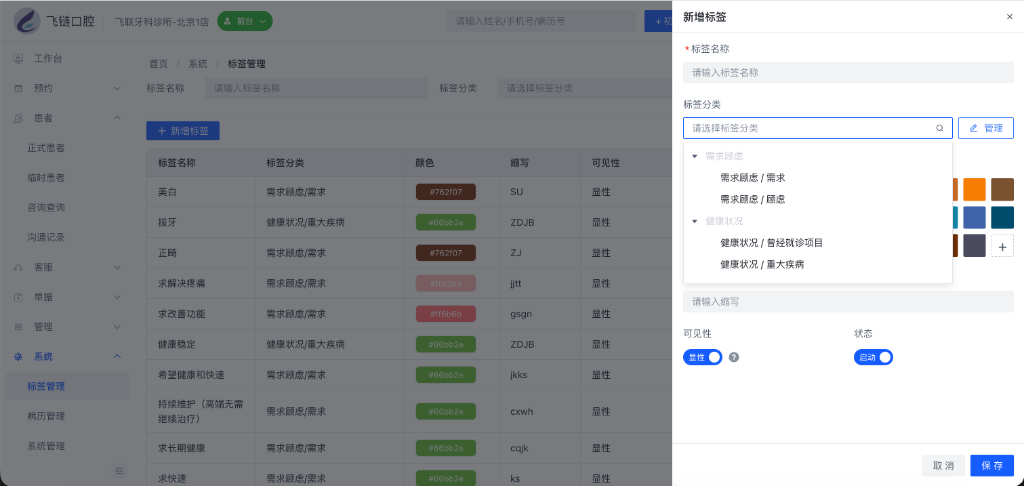This screenshot has height=486, width=1024.
Task: Open the 请选择标签分类 dropdown in the drawer
Action: (x=818, y=128)
